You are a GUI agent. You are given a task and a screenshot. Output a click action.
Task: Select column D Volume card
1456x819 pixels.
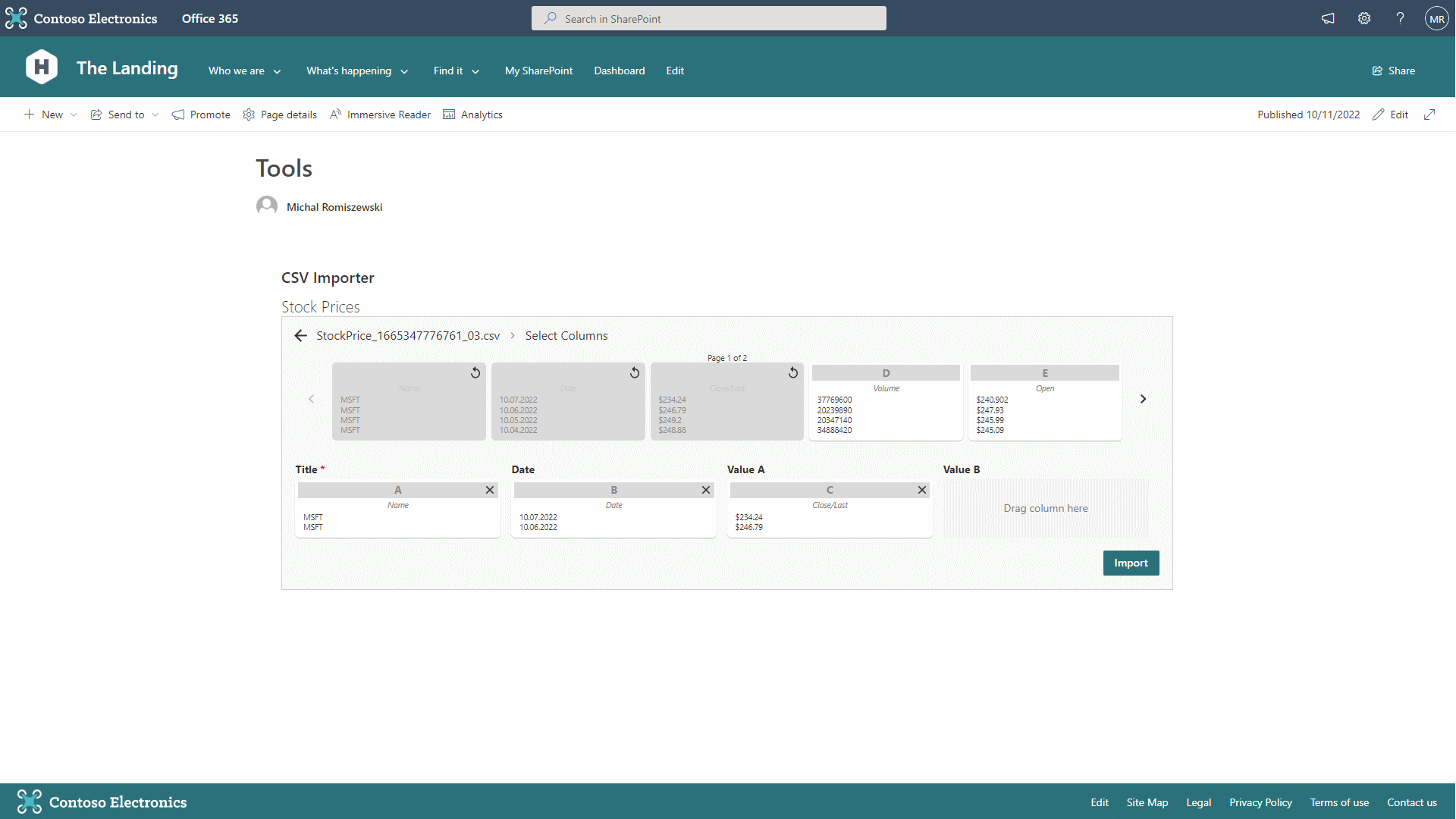tap(886, 402)
